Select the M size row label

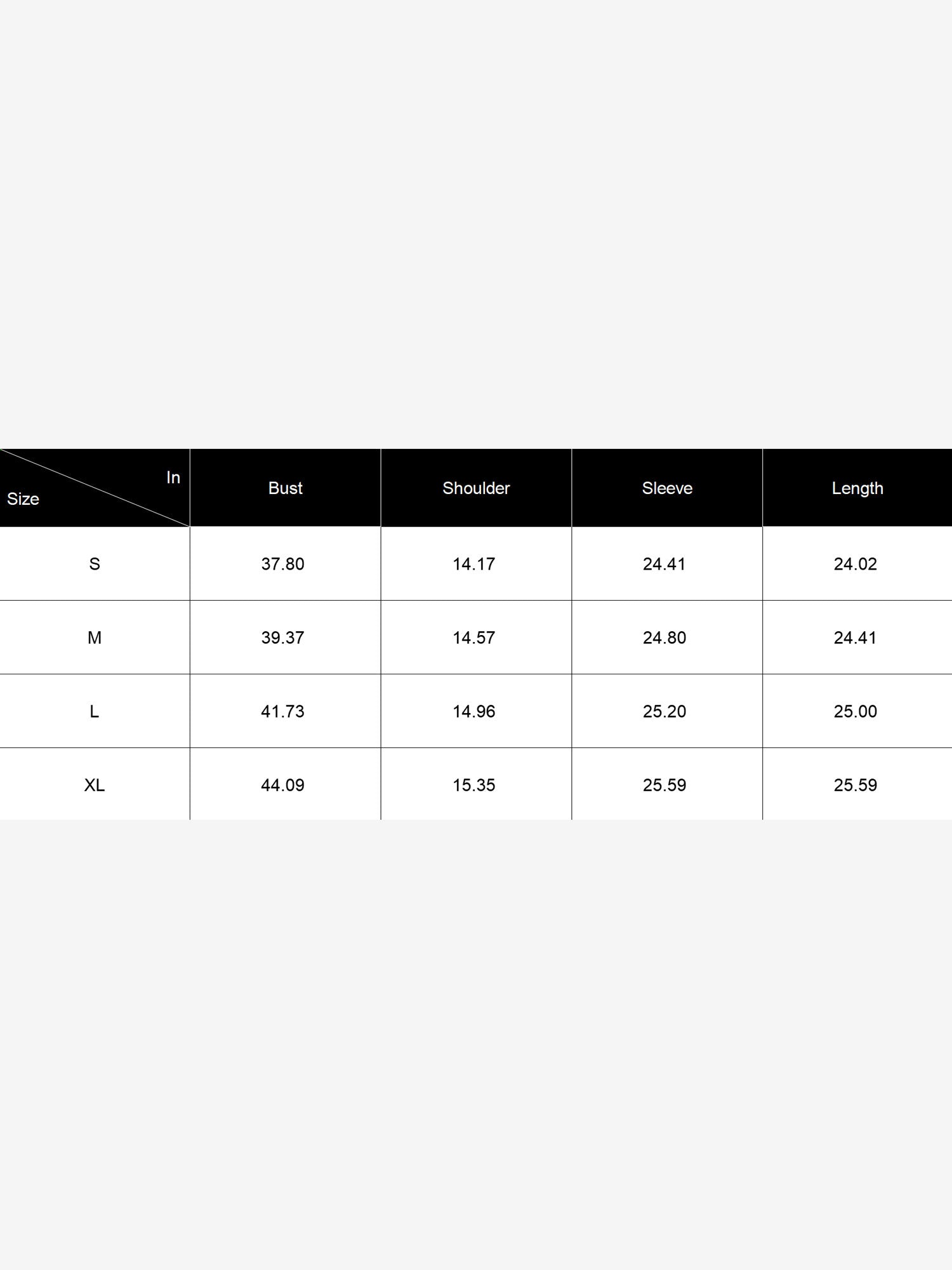(95, 638)
